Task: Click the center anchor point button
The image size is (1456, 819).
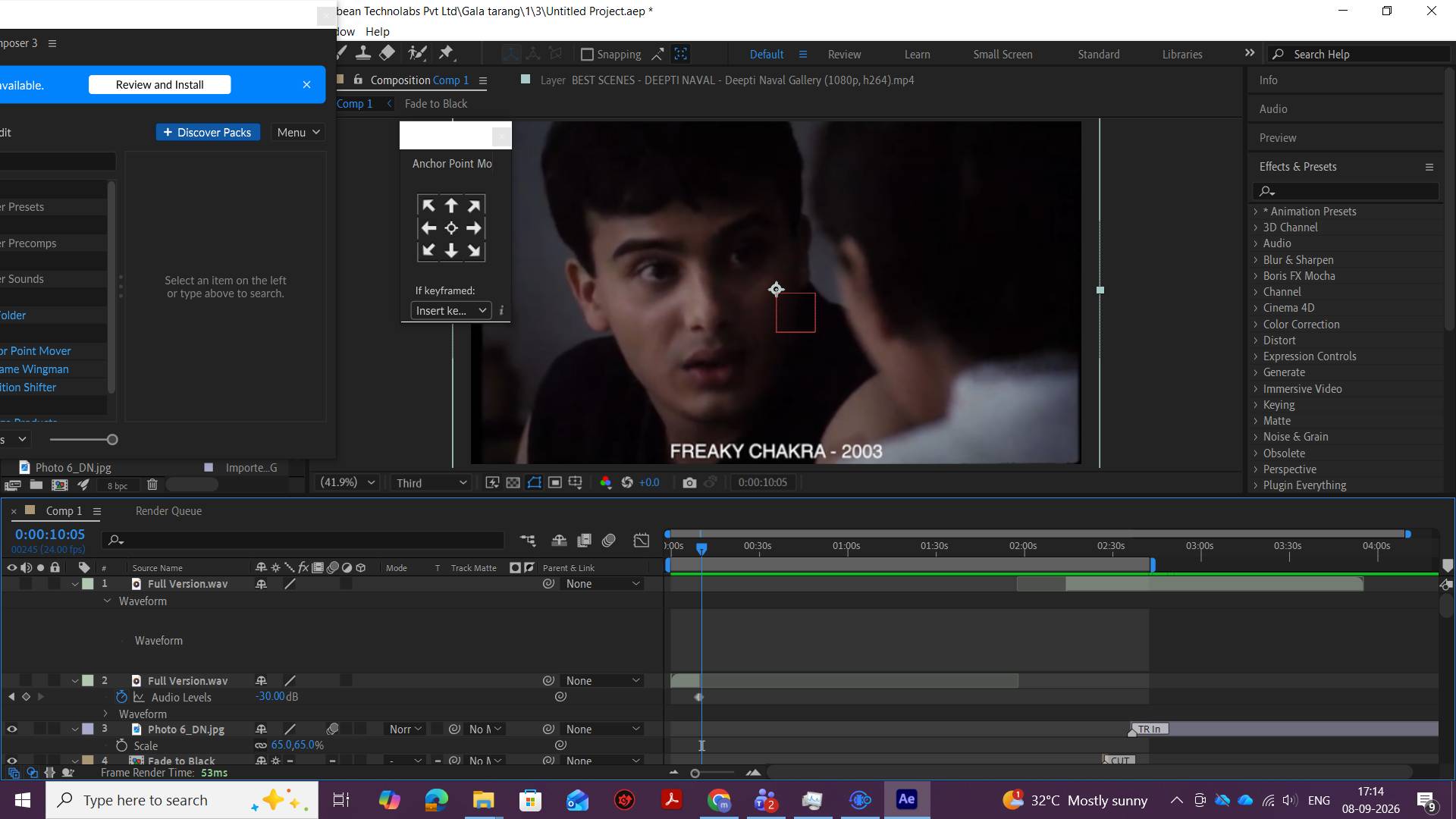Action: pos(451,228)
